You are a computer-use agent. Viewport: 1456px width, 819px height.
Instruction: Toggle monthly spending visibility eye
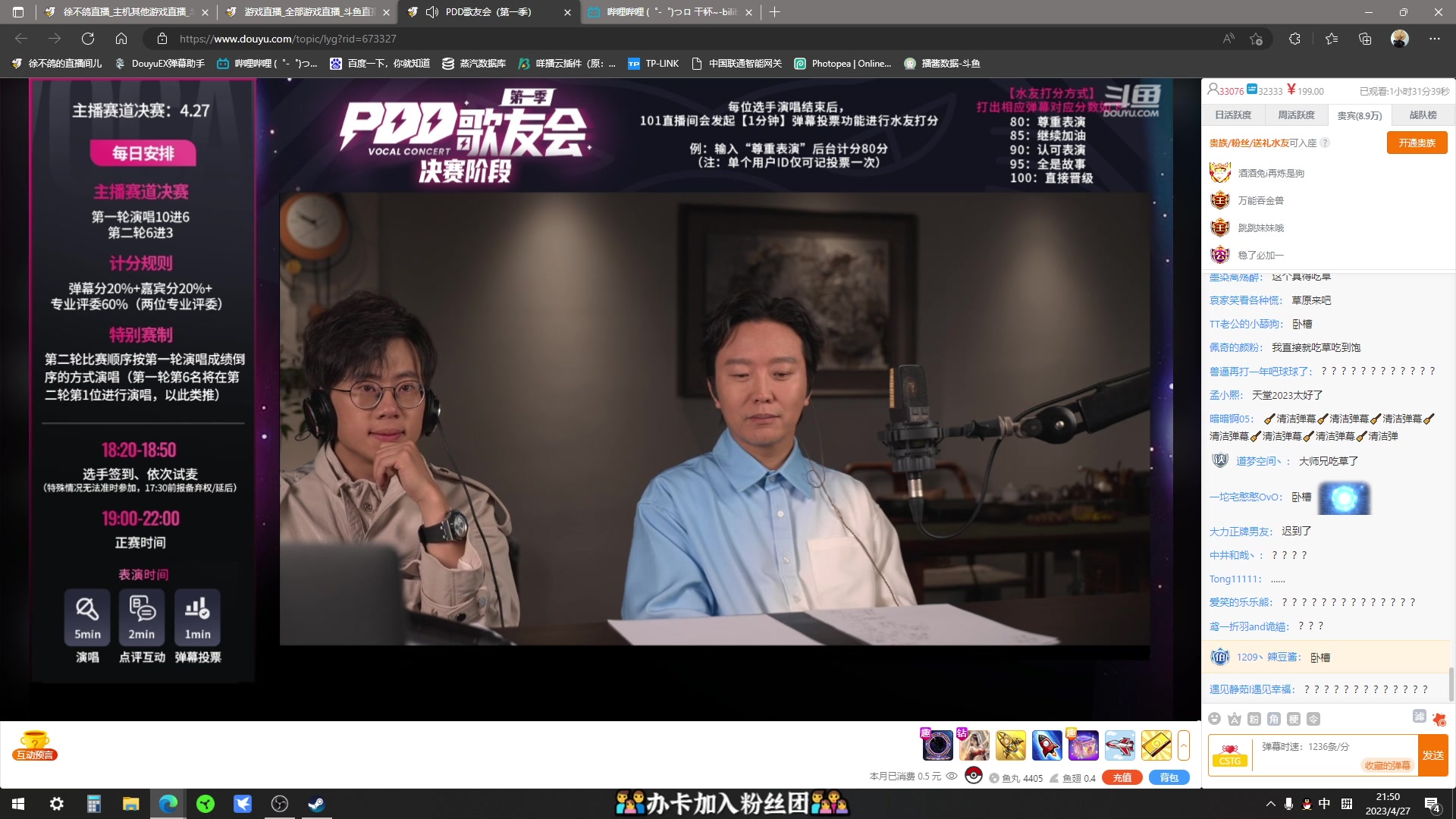(952, 777)
